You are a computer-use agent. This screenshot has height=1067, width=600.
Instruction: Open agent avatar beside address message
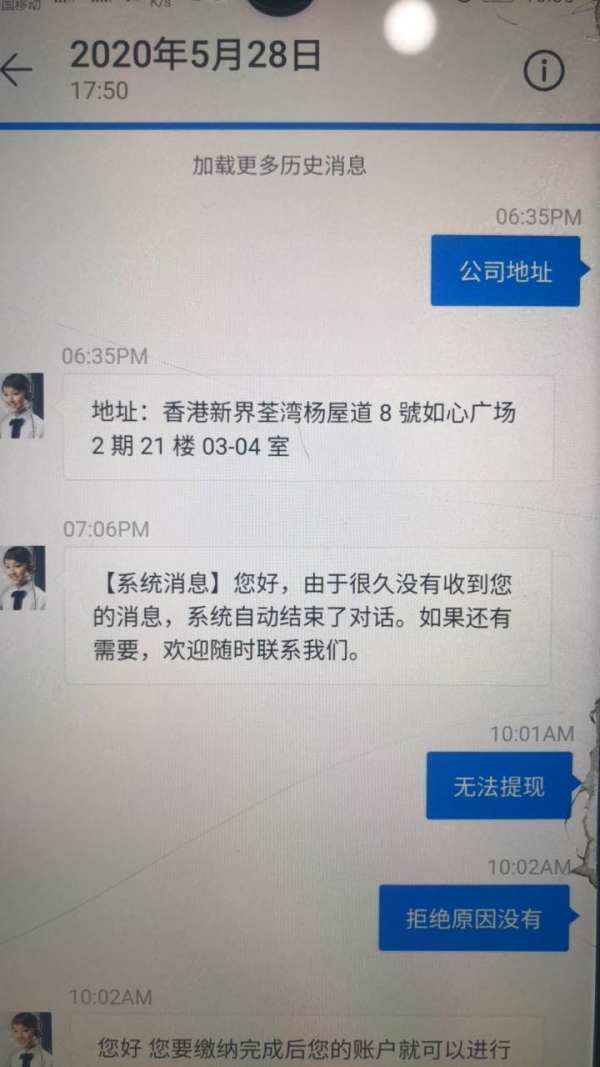[21, 406]
